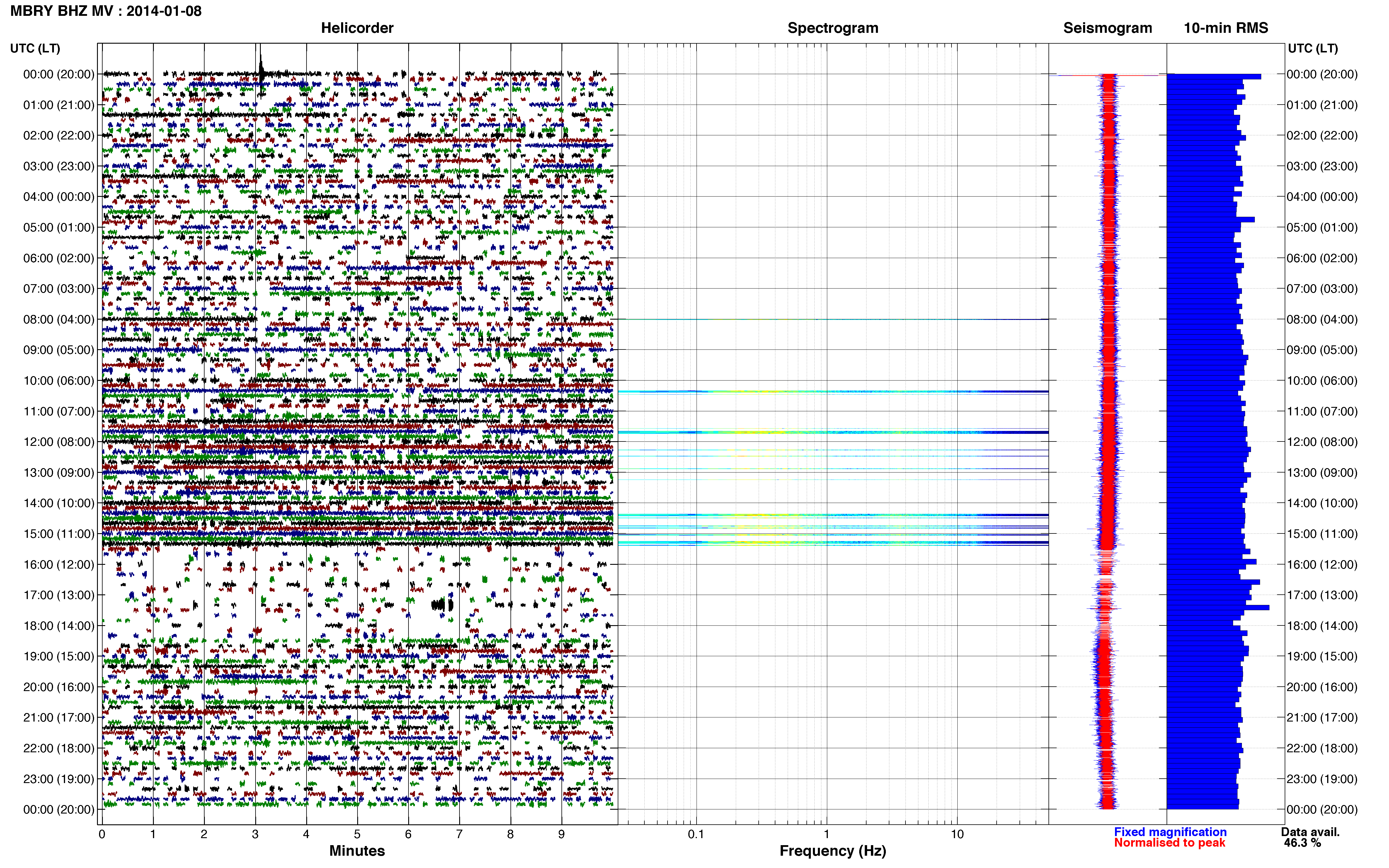Click Minutes axis tick label "5"
This screenshot has height=868, width=1389.
pyautogui.click(x=357, y=834)
